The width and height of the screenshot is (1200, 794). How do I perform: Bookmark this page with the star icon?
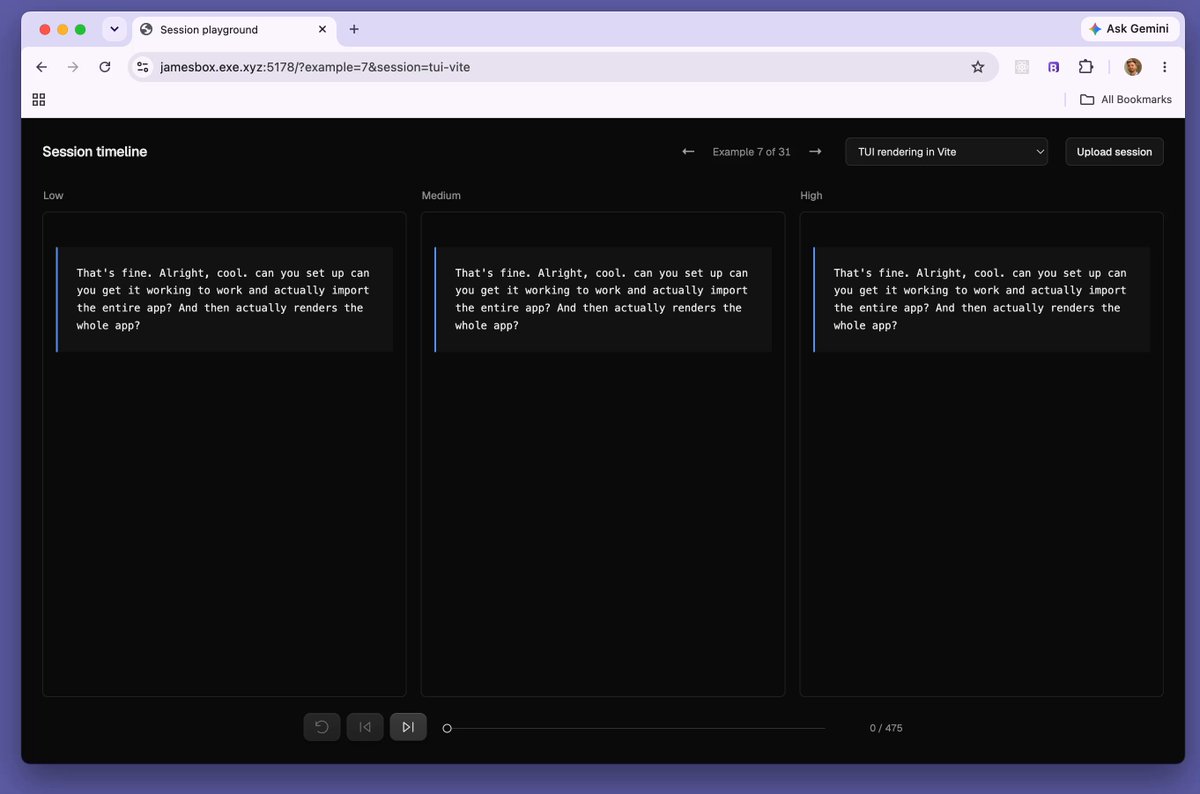tap(978, 67)
